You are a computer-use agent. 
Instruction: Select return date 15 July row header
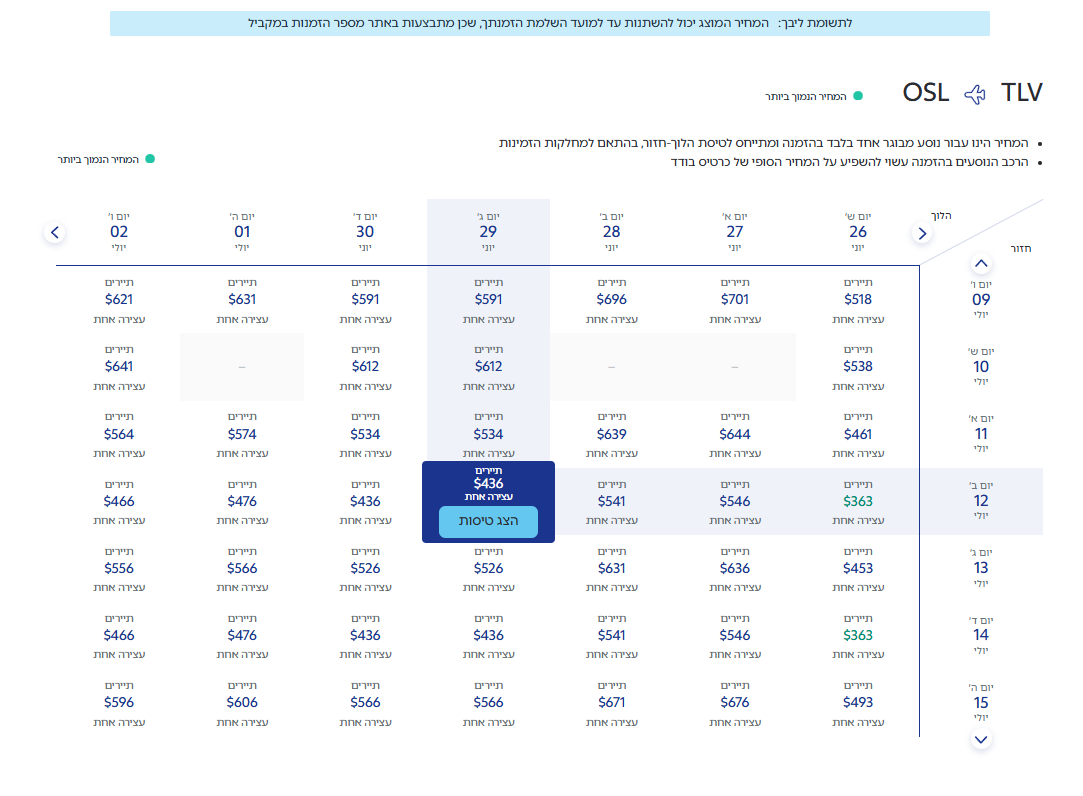click(981, 703)
